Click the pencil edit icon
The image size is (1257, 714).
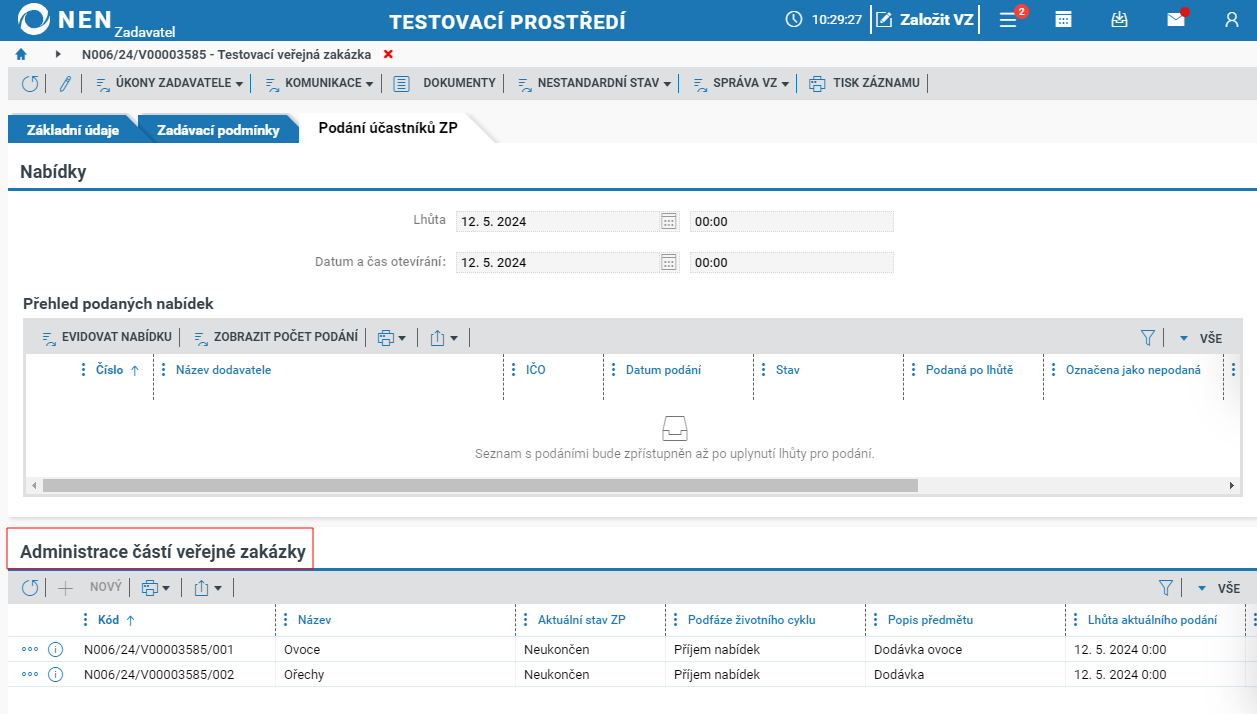pyautogui.click(x=65, y=83)
